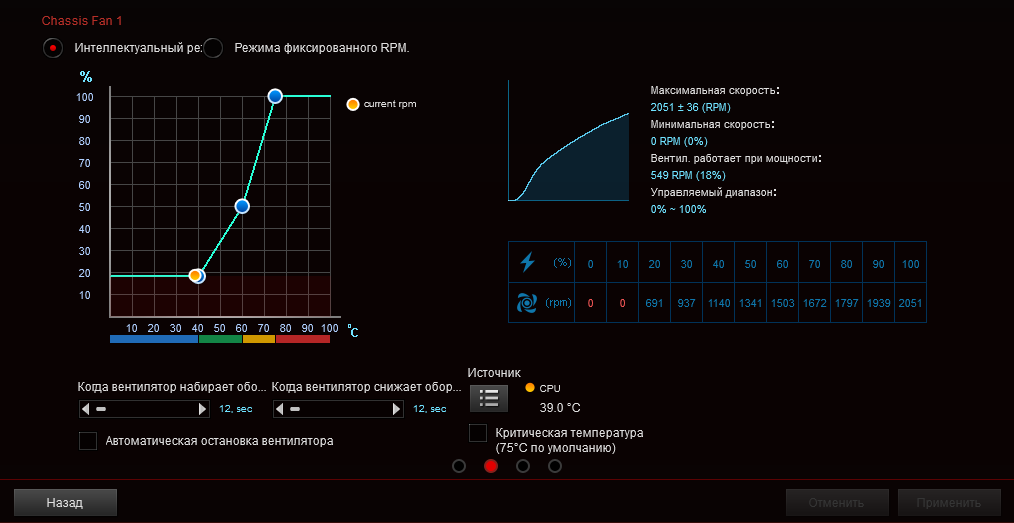Open the temperature source list icon
The height and width of the screenshot is (523, 1014).
pos(489,398)
